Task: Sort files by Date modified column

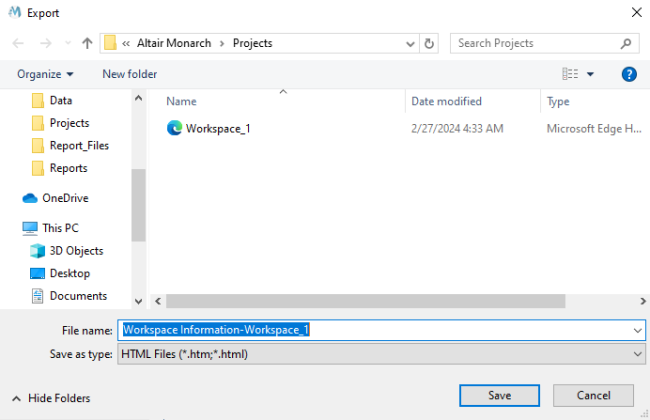Action: (x=446, y=102)
